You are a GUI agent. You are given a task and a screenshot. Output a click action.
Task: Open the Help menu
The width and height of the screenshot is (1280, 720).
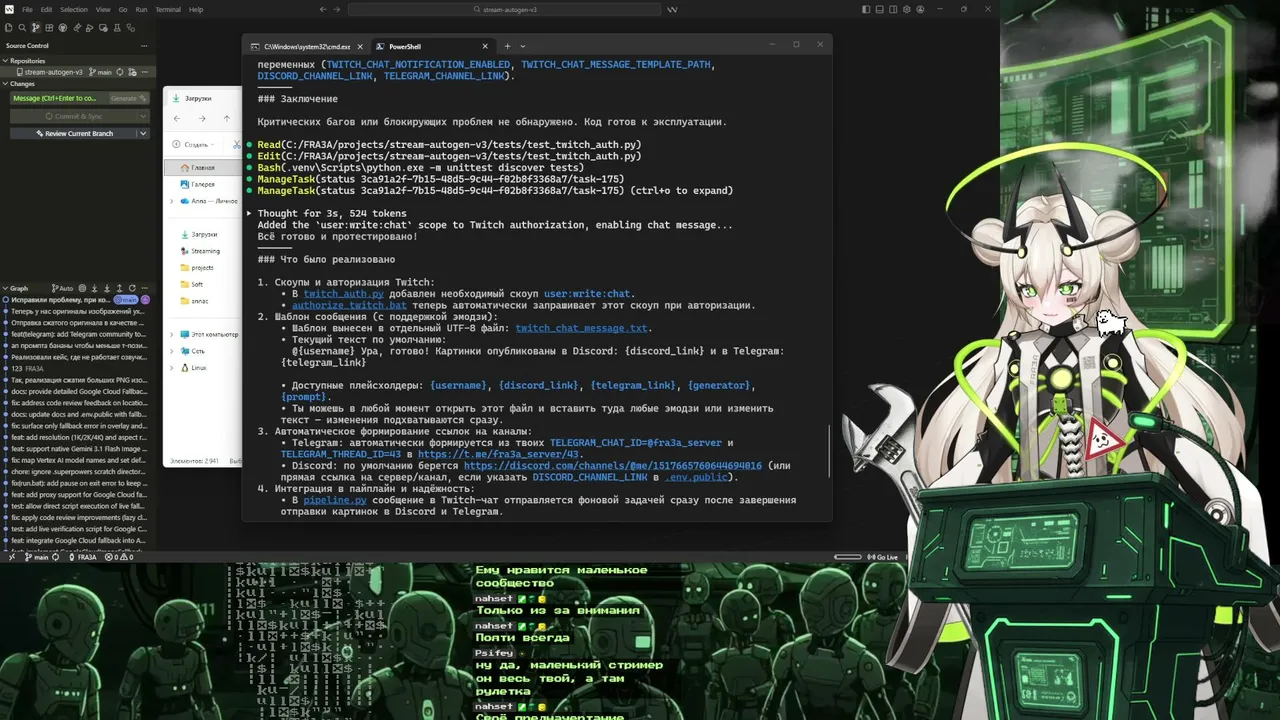pos(196,9)
